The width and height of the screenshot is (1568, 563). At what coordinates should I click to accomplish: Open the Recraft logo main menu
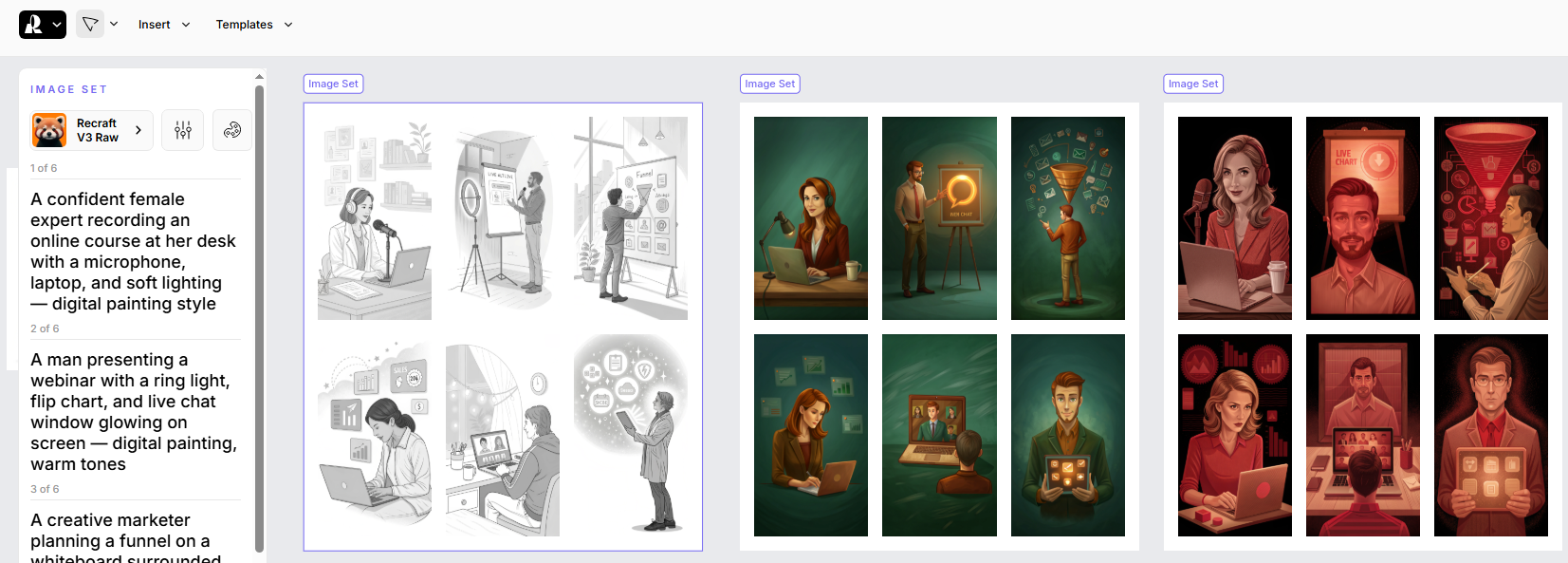(x=42, y=25)
